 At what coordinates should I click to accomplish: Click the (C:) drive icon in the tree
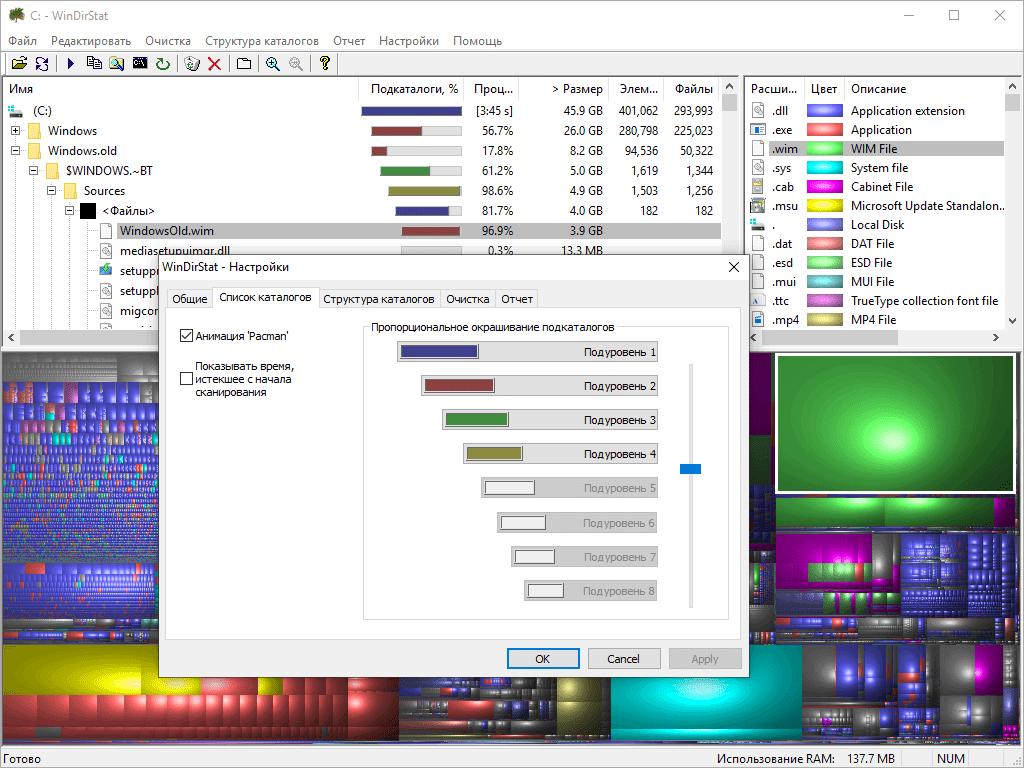tap(15, 110)
